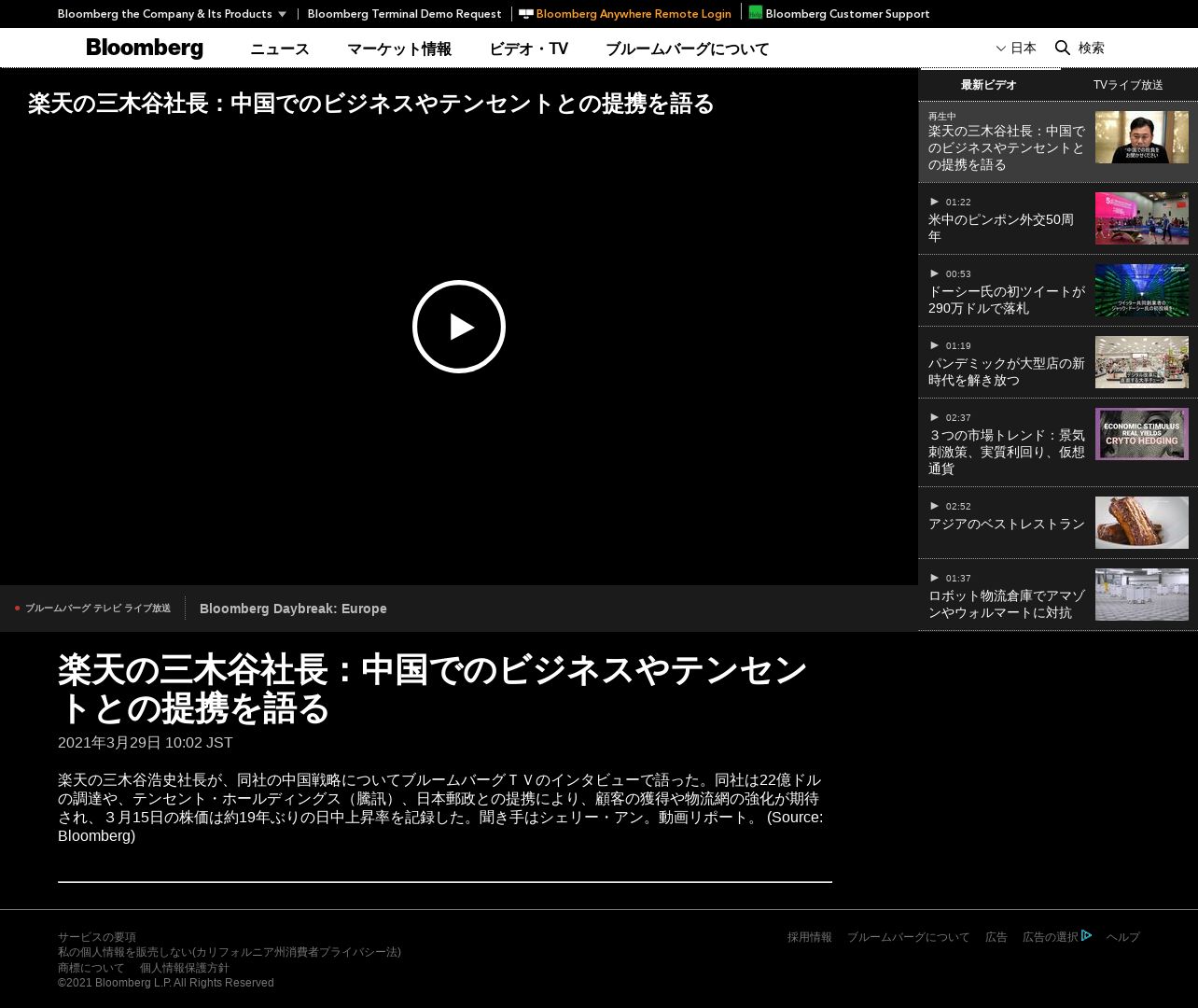Open thumbnail of pandemic big-box store video
Image resolution: width=1198 pixels, height=1008 pixels.
tap(1142, 362)
